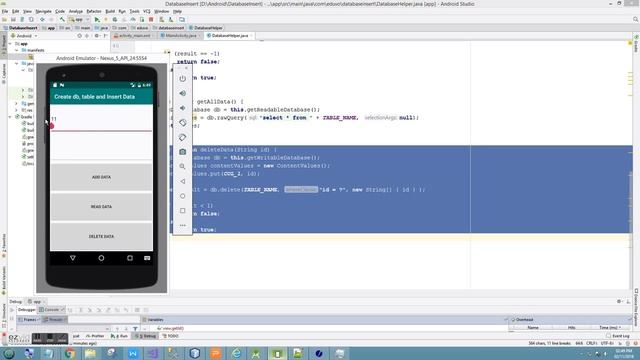Screen dimensions: 640x360
Task: Click the Hits column header
Action: (x=571, y=328)
